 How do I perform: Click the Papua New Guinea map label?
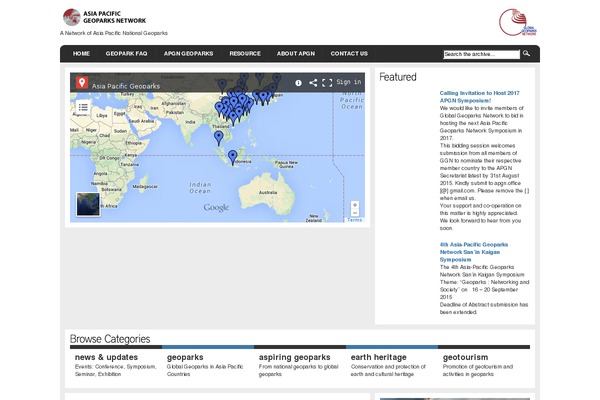point(286,165)
